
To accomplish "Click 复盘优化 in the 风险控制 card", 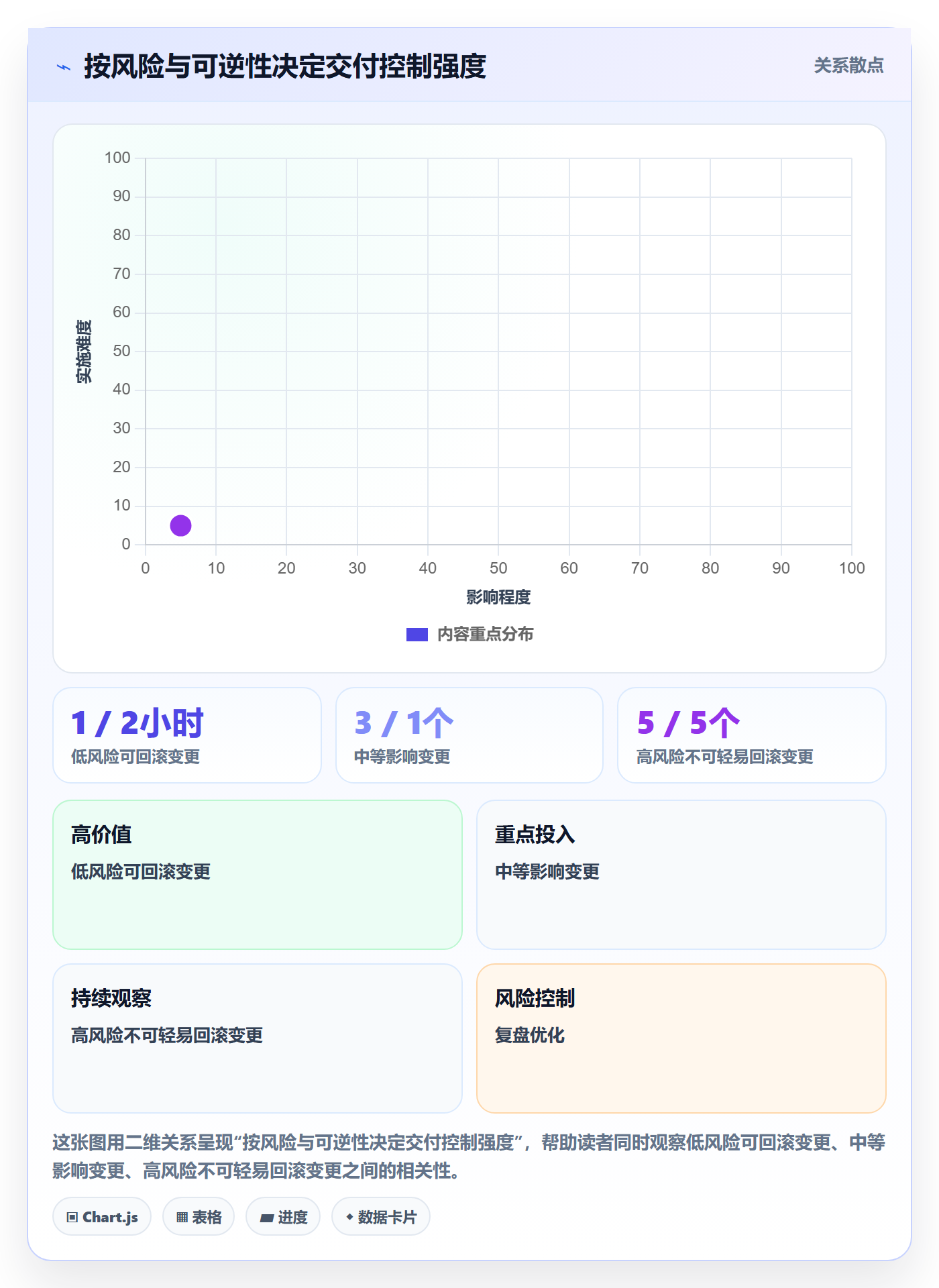I will [530, 1036].
